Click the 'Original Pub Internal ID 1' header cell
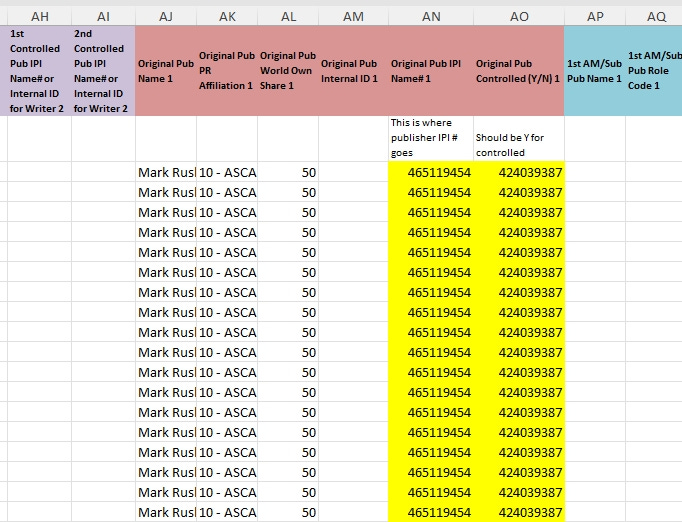 (x=353, y=71)
